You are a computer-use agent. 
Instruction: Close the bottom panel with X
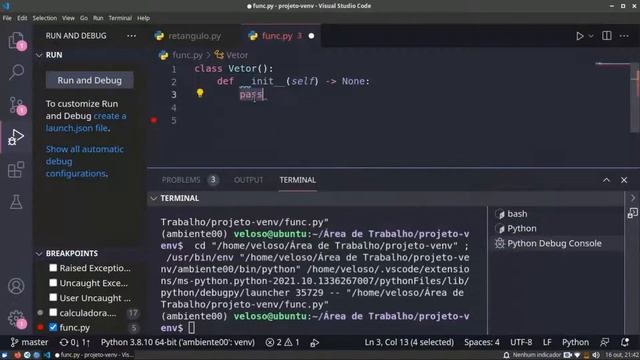coord(624,180)
